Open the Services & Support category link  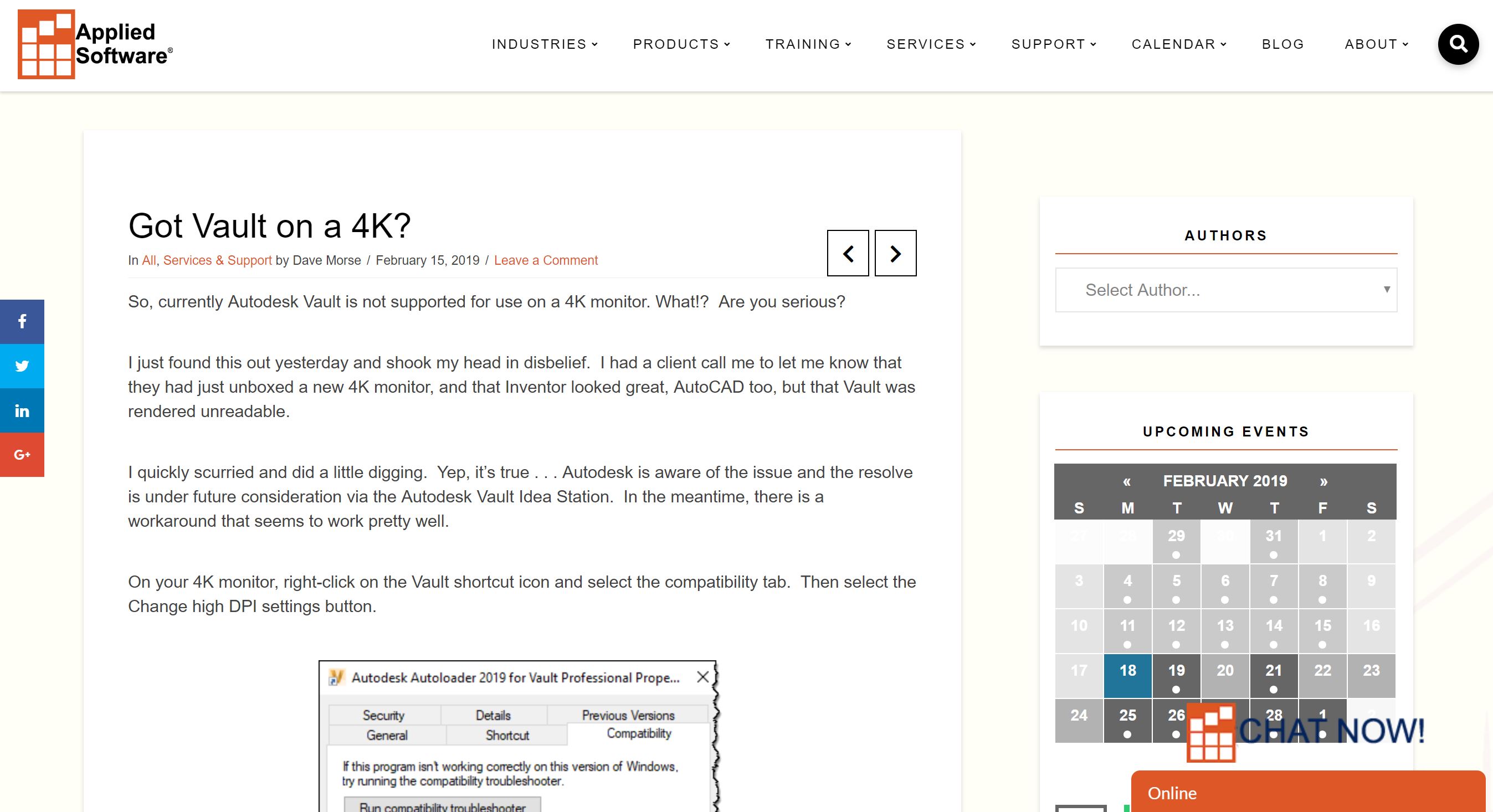click(217, 260)
